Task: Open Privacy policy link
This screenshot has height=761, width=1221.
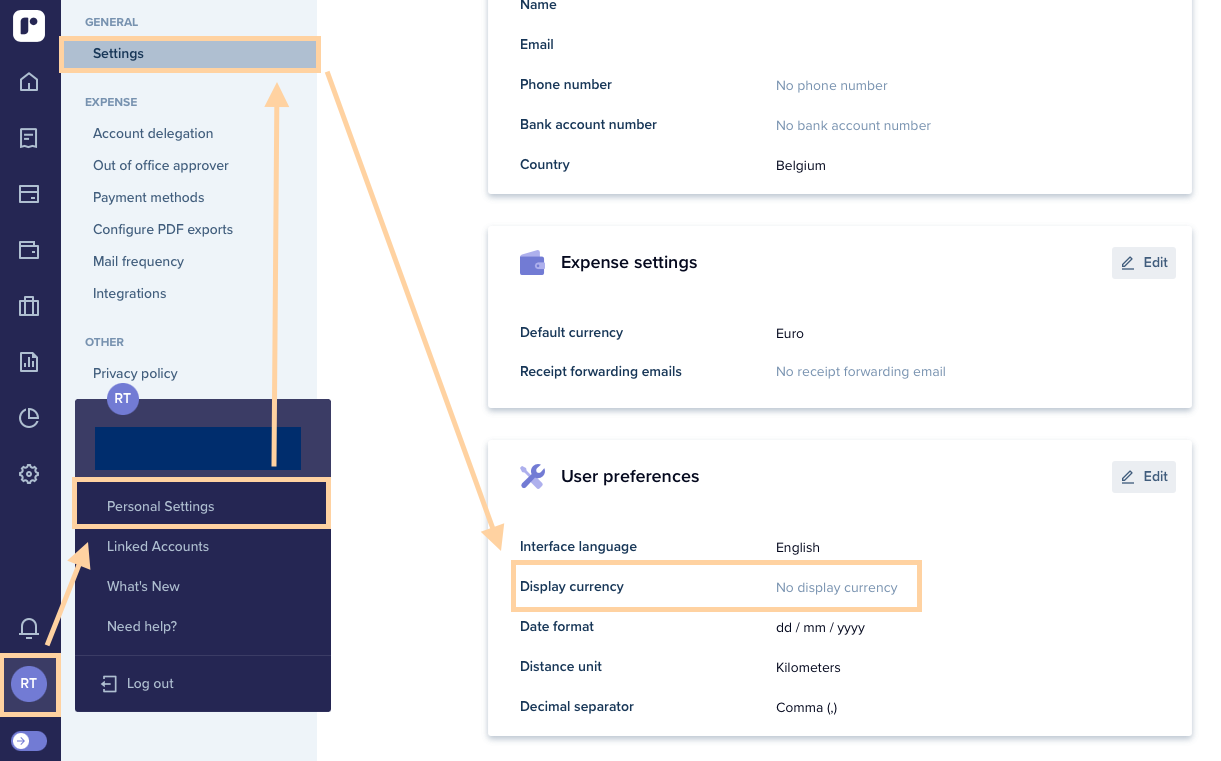Action: (x=135, y=373)
